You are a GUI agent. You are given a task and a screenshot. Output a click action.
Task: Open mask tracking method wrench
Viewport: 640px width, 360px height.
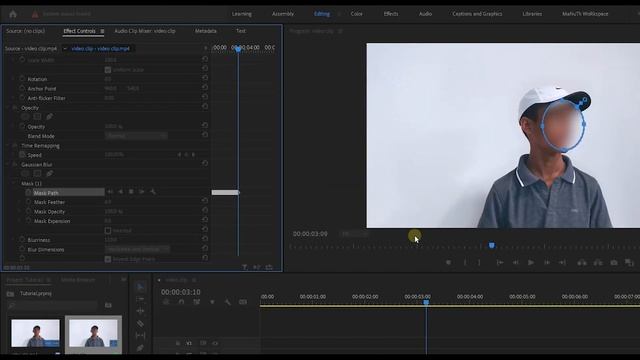coord(153,192)
